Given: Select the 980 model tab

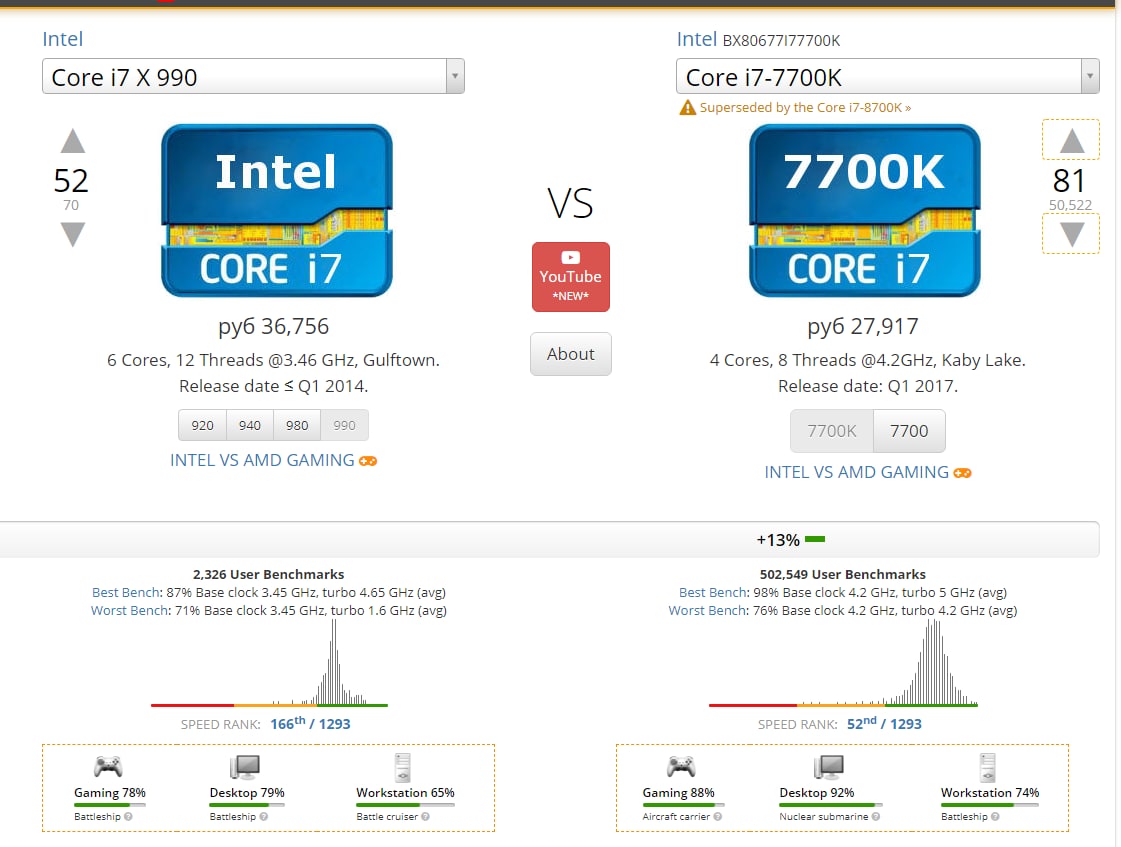Looking at the screenshot, I should pyautogui.click(x=297, y=425).
